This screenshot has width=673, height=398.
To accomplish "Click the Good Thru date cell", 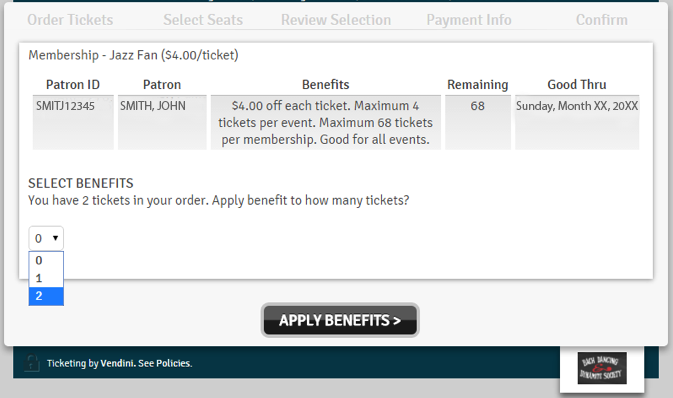I will click(577, 122).
